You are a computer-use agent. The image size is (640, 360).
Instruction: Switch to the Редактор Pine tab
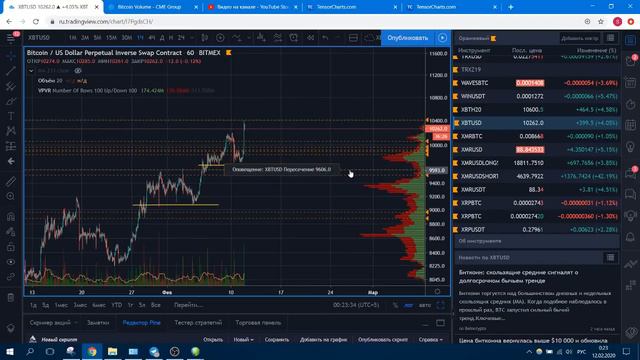tap(142, 323)
